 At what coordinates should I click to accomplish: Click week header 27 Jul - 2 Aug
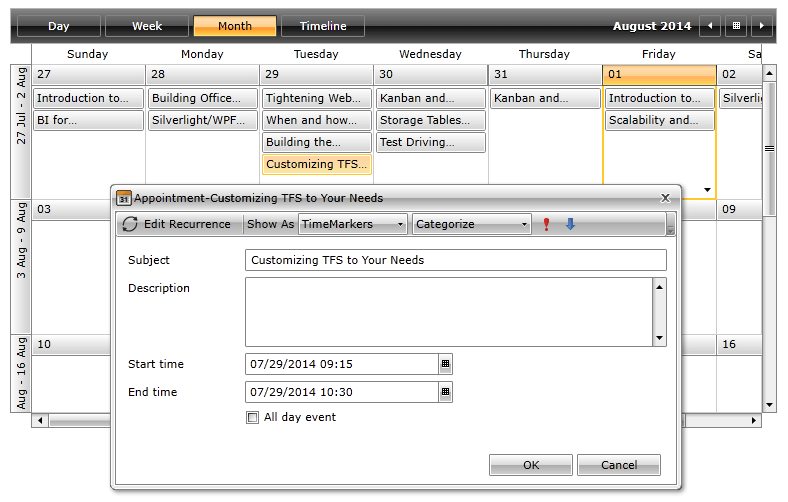[x=21, y=132]
